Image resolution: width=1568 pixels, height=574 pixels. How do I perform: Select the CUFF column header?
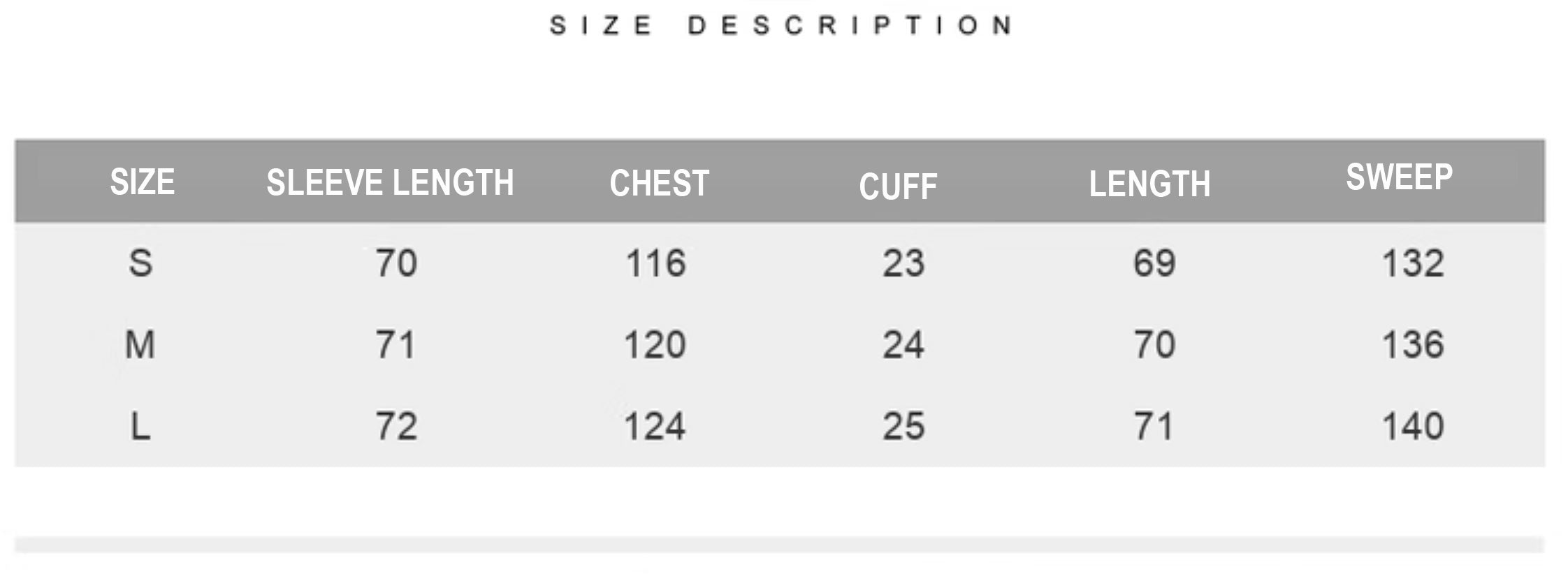coord(898,186)
